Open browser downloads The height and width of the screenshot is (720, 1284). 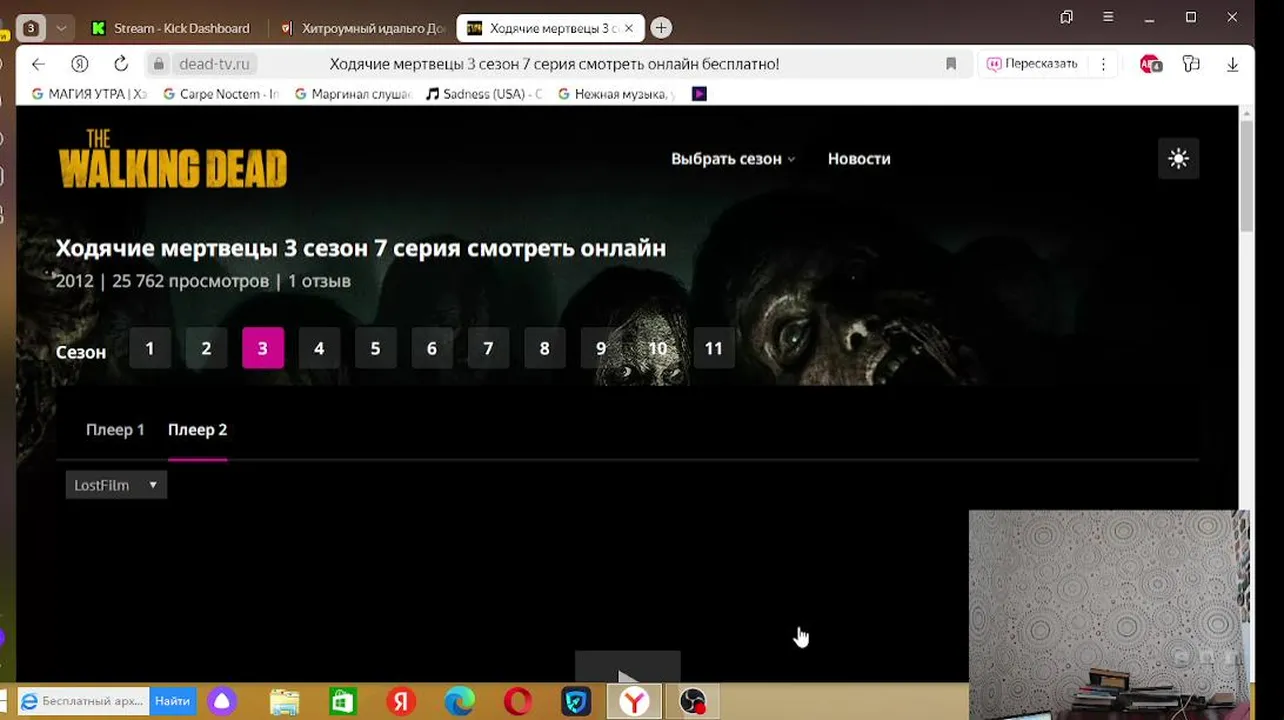coord(1232,64)
